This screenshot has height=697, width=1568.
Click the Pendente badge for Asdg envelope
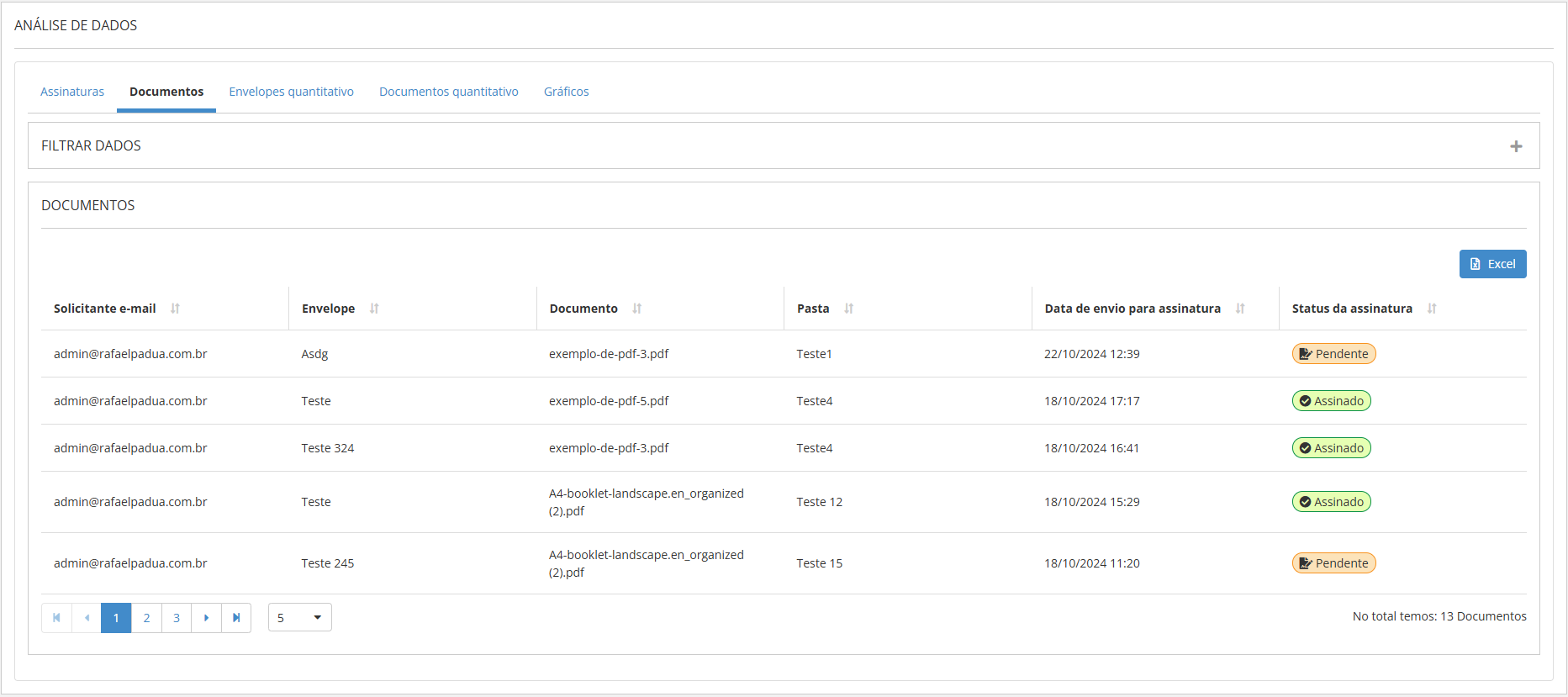point(1333,354)
